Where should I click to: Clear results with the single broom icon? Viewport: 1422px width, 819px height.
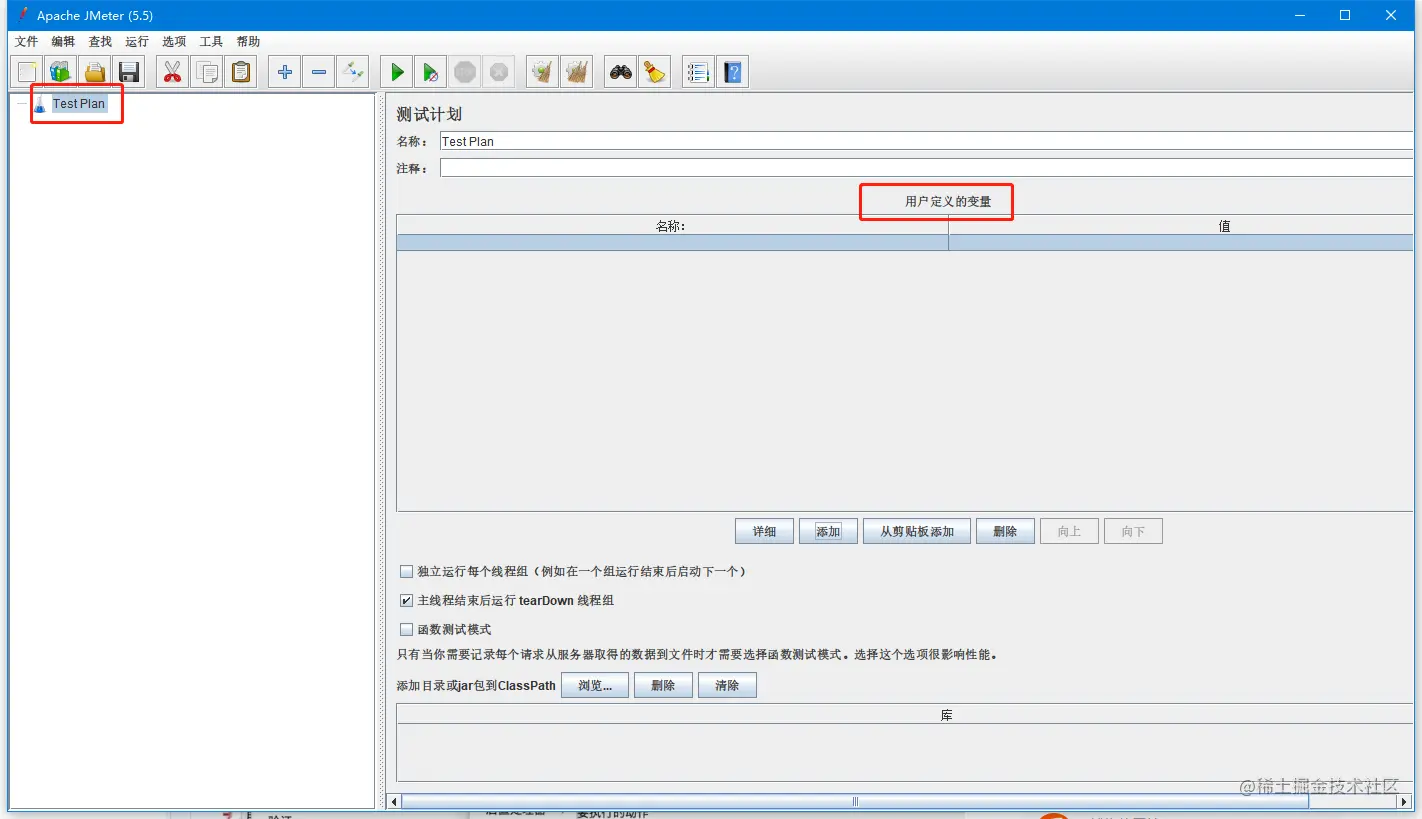tap(543, 72)
